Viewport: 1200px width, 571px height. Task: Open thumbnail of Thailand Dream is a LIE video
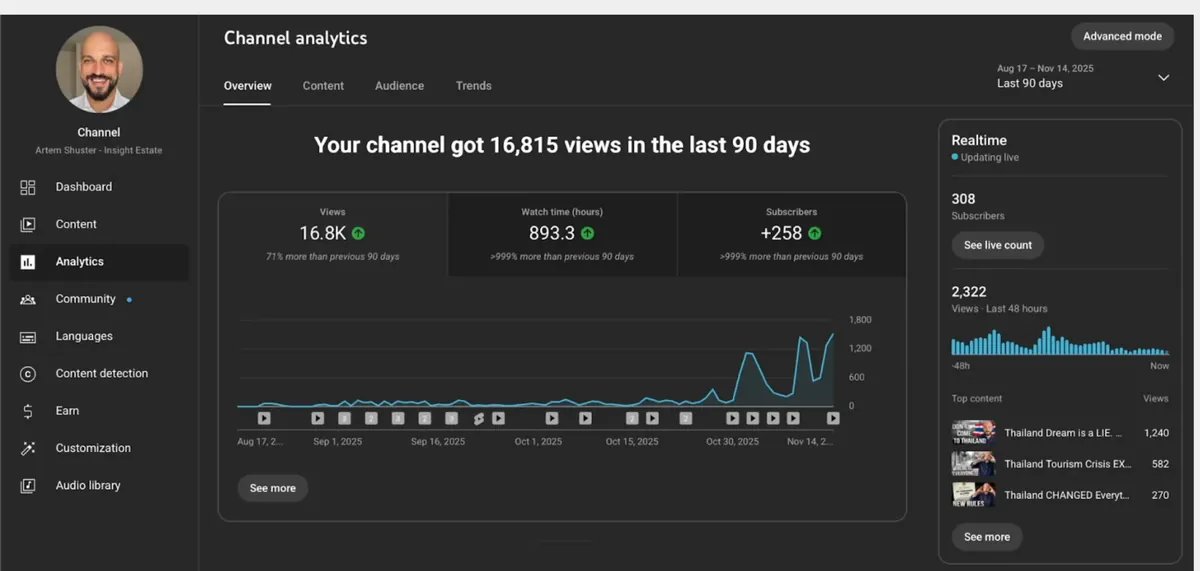[x=973, y=433]
